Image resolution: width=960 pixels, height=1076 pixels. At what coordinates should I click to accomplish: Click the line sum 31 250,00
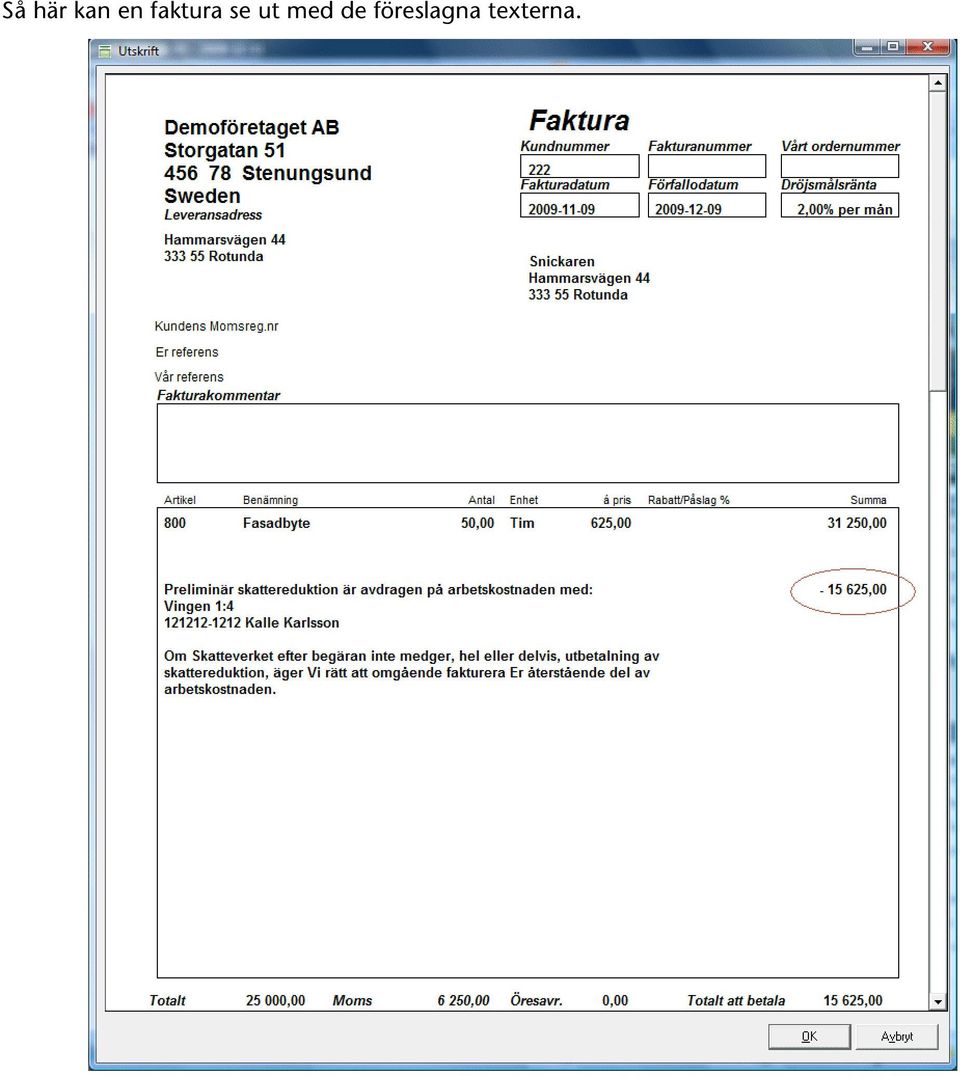(x=857, y=523)
